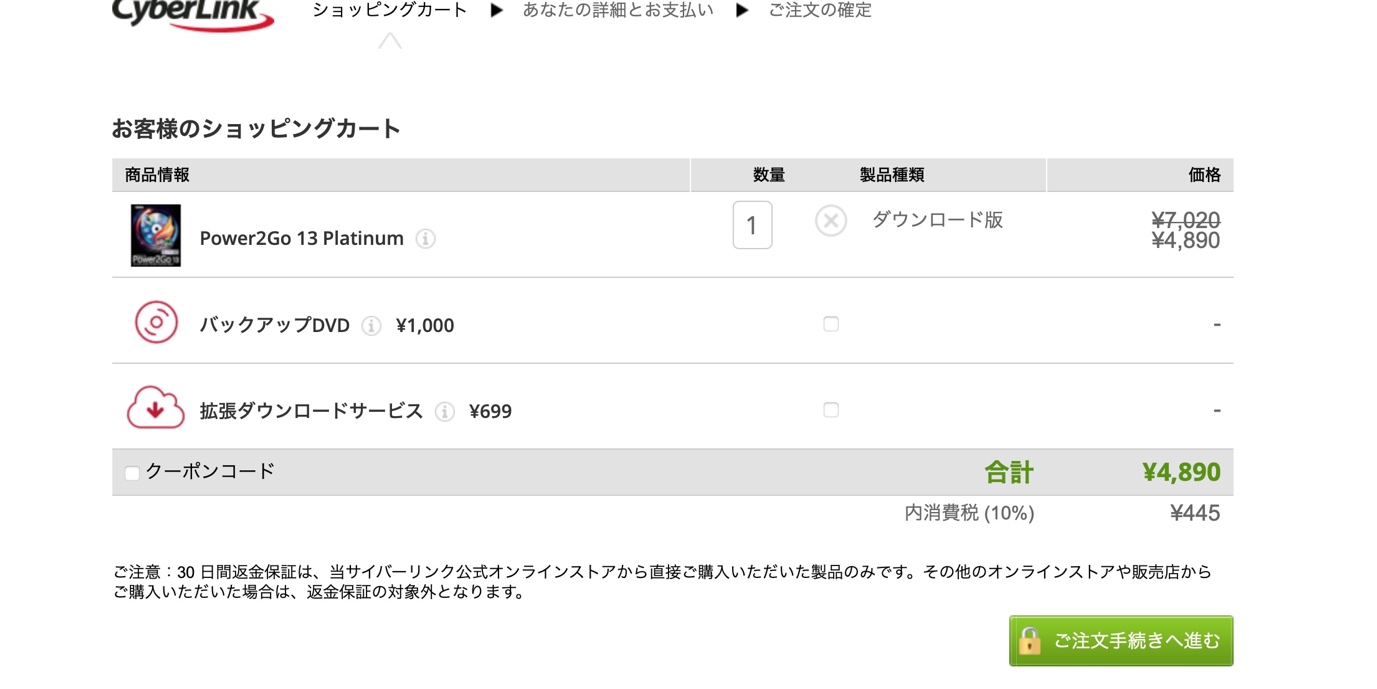Click the cloud download service icon
Image resolution: width=1377 pixels, height=689 pixels.
click(156, 408)
